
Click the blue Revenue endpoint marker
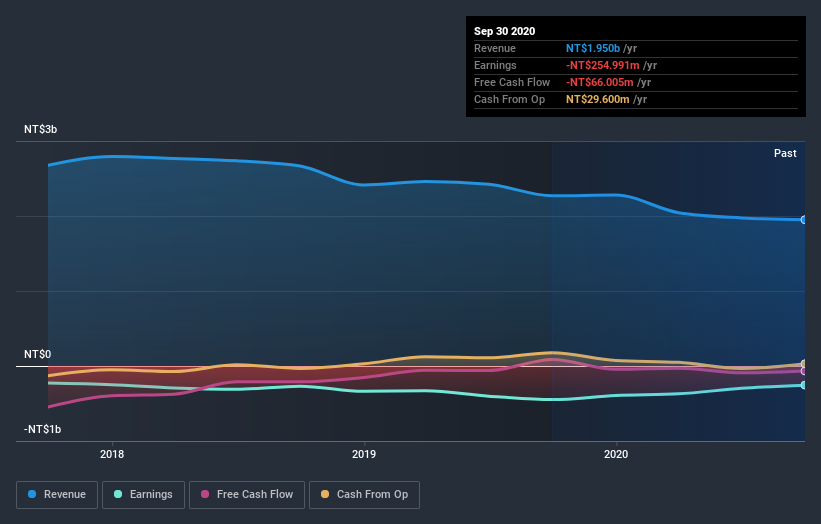click(804, 220)
